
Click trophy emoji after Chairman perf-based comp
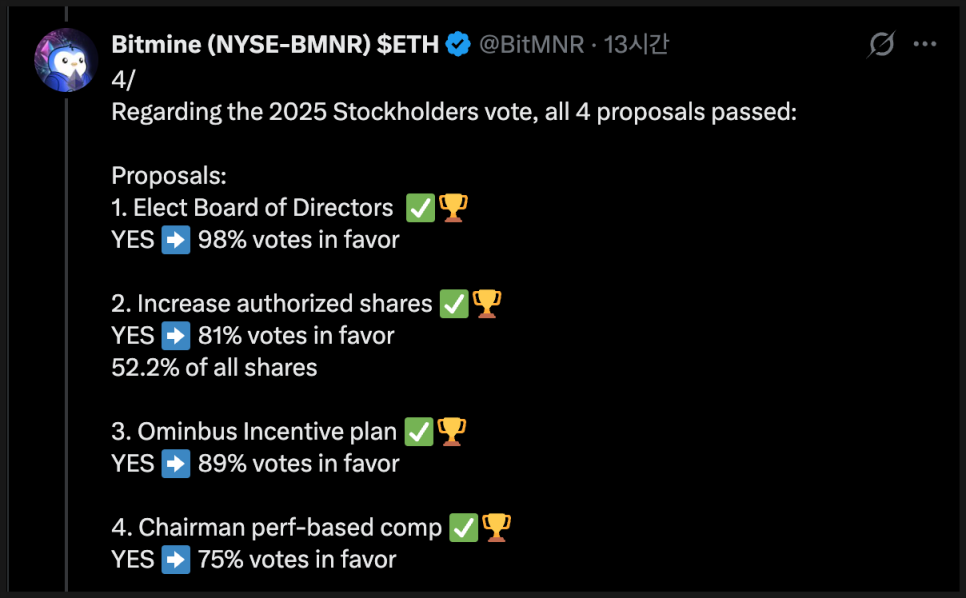497,527
